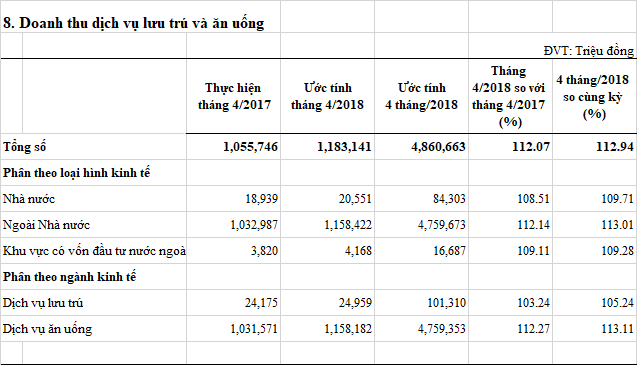Select the Tổng số row label
Image resolution: width=637 pixels, height=365 pixels.
tap(24, 147)
